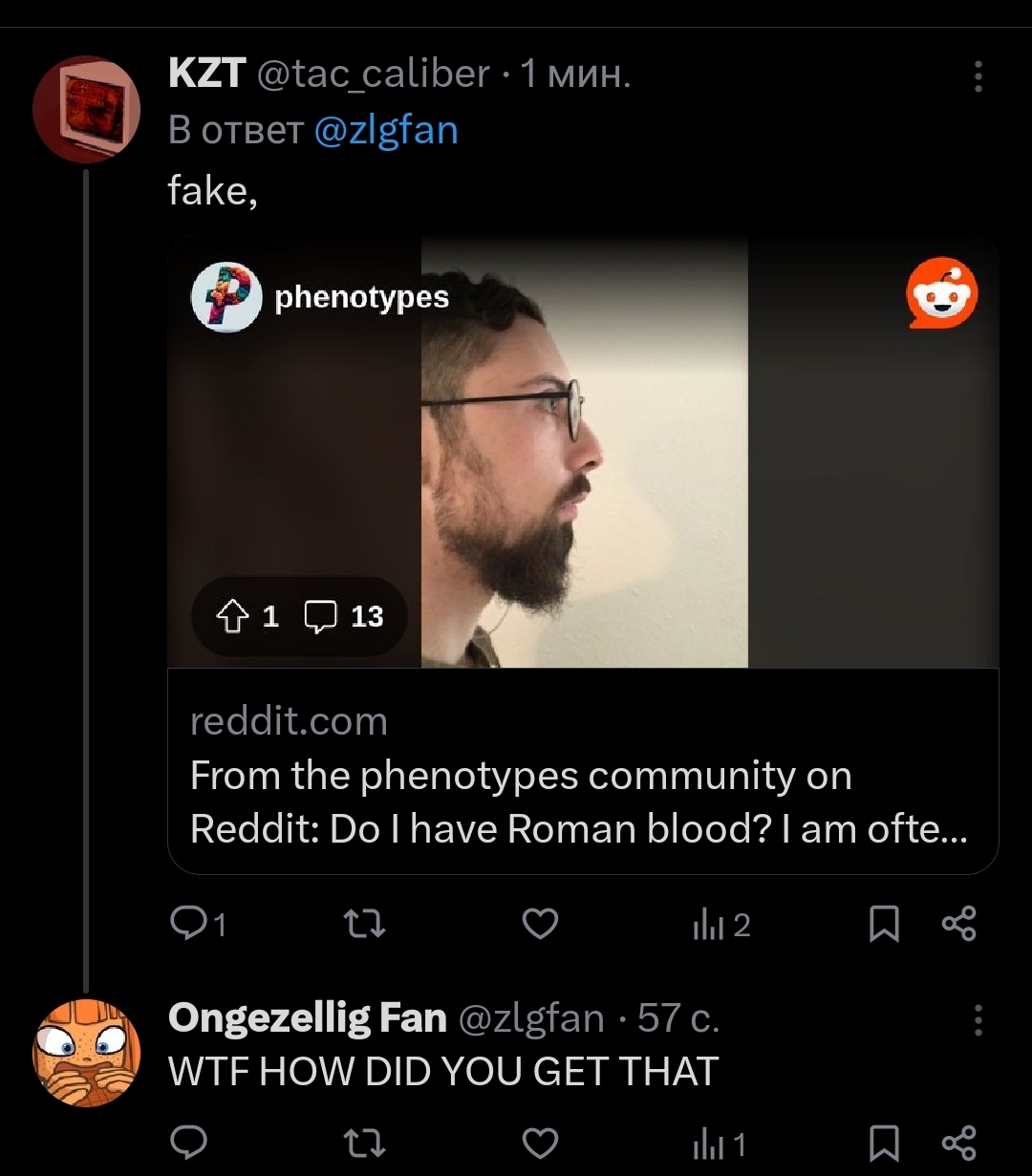
Task: Open KZT's profile avatar
Action: (87, 108)
